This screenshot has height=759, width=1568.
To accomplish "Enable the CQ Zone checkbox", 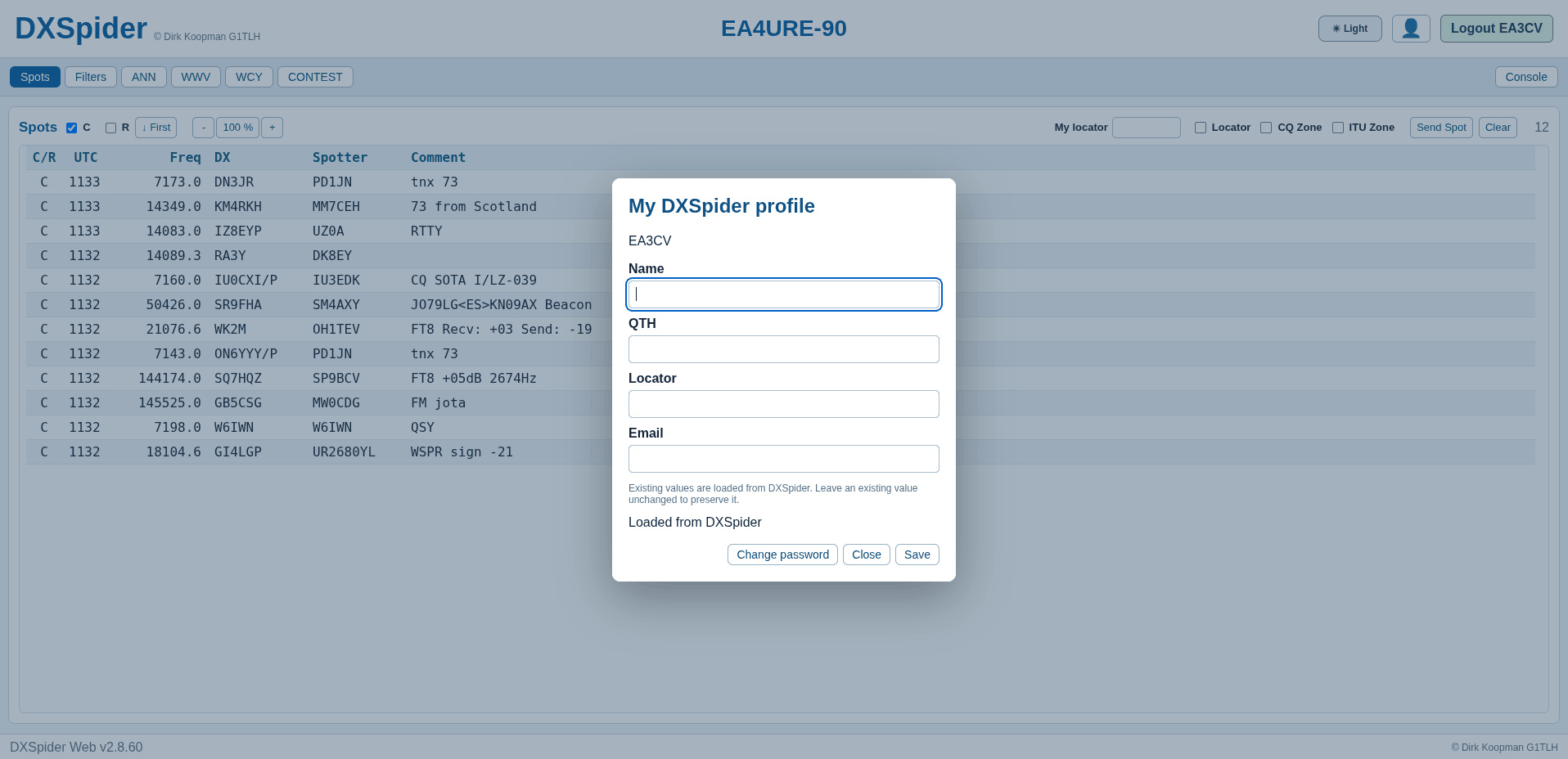I will 1266,128.
